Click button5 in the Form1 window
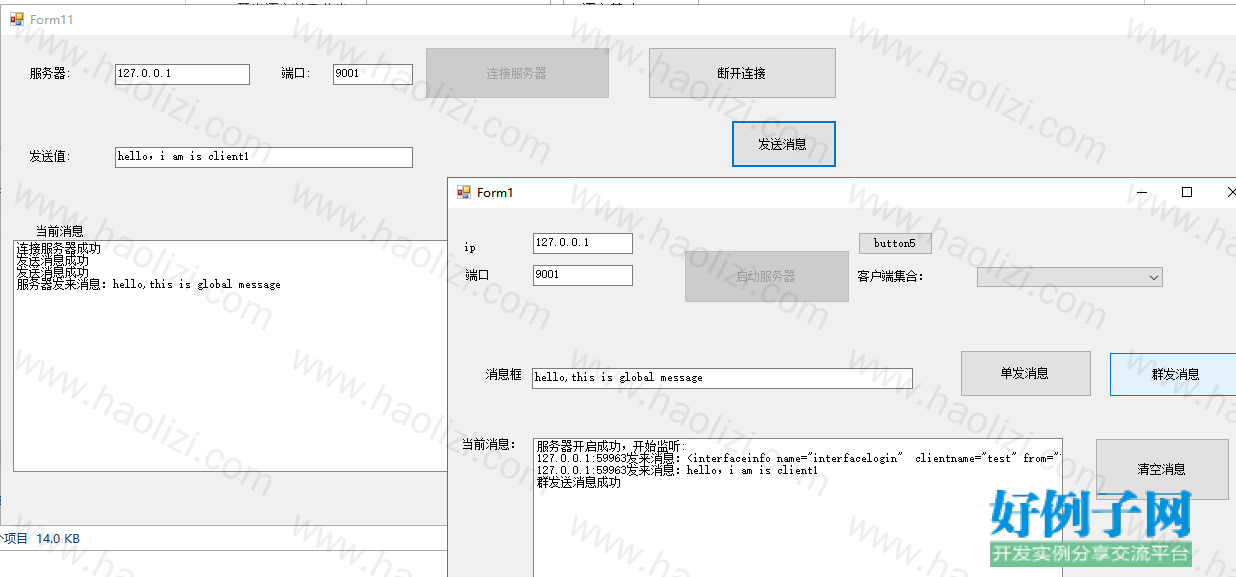1236x577 pixels. (894, 243)
